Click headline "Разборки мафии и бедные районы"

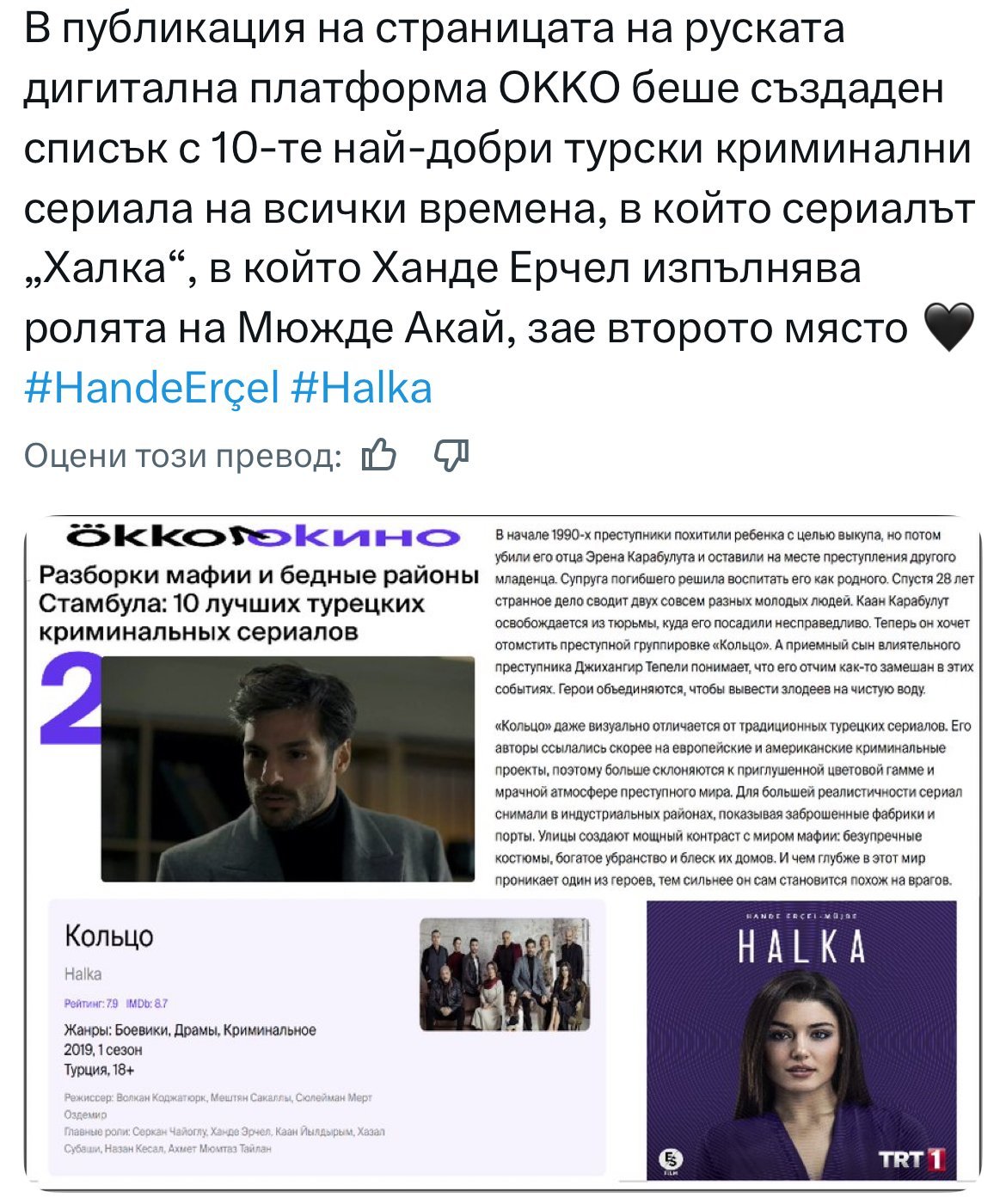[259, 574]
